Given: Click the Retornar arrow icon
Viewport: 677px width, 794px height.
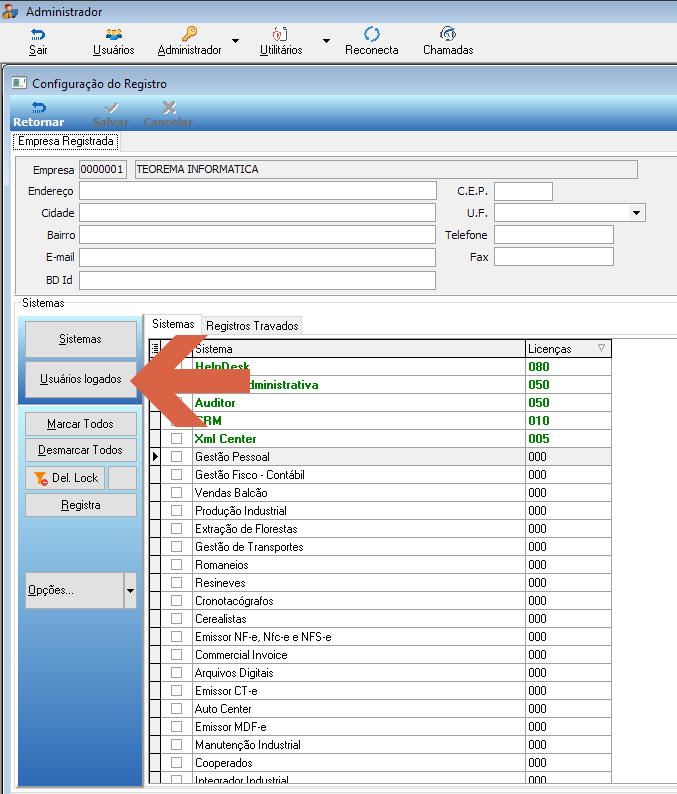Looking at the screenshot, I should pos(39,107).
